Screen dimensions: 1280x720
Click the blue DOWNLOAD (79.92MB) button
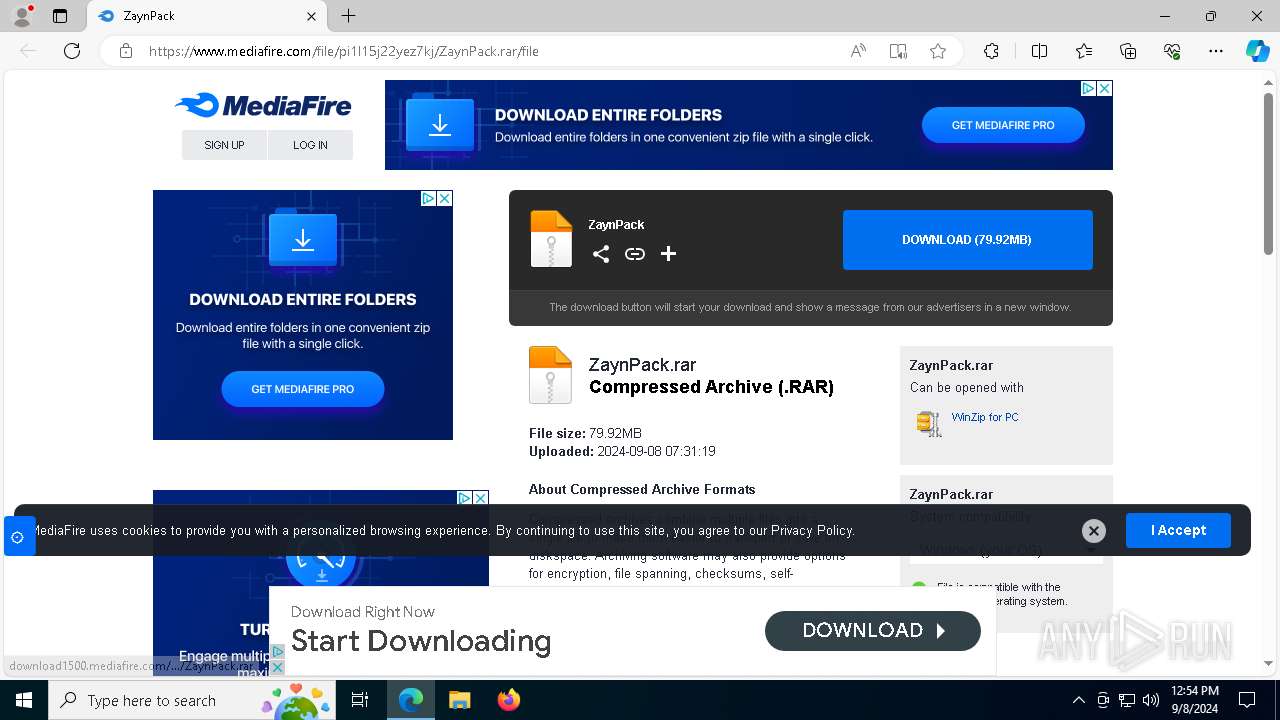967,240
